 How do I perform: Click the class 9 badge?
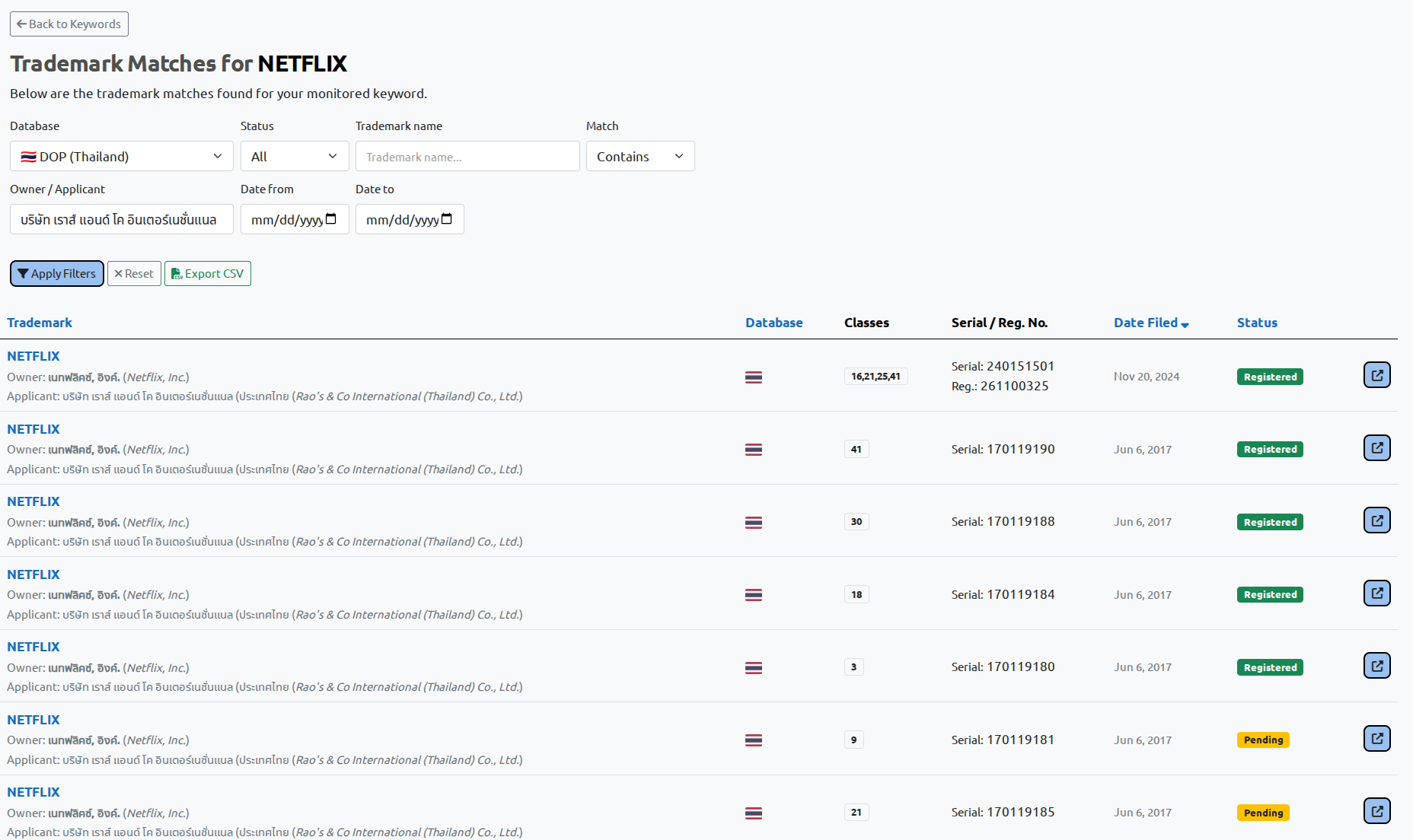tap(853, 740)
